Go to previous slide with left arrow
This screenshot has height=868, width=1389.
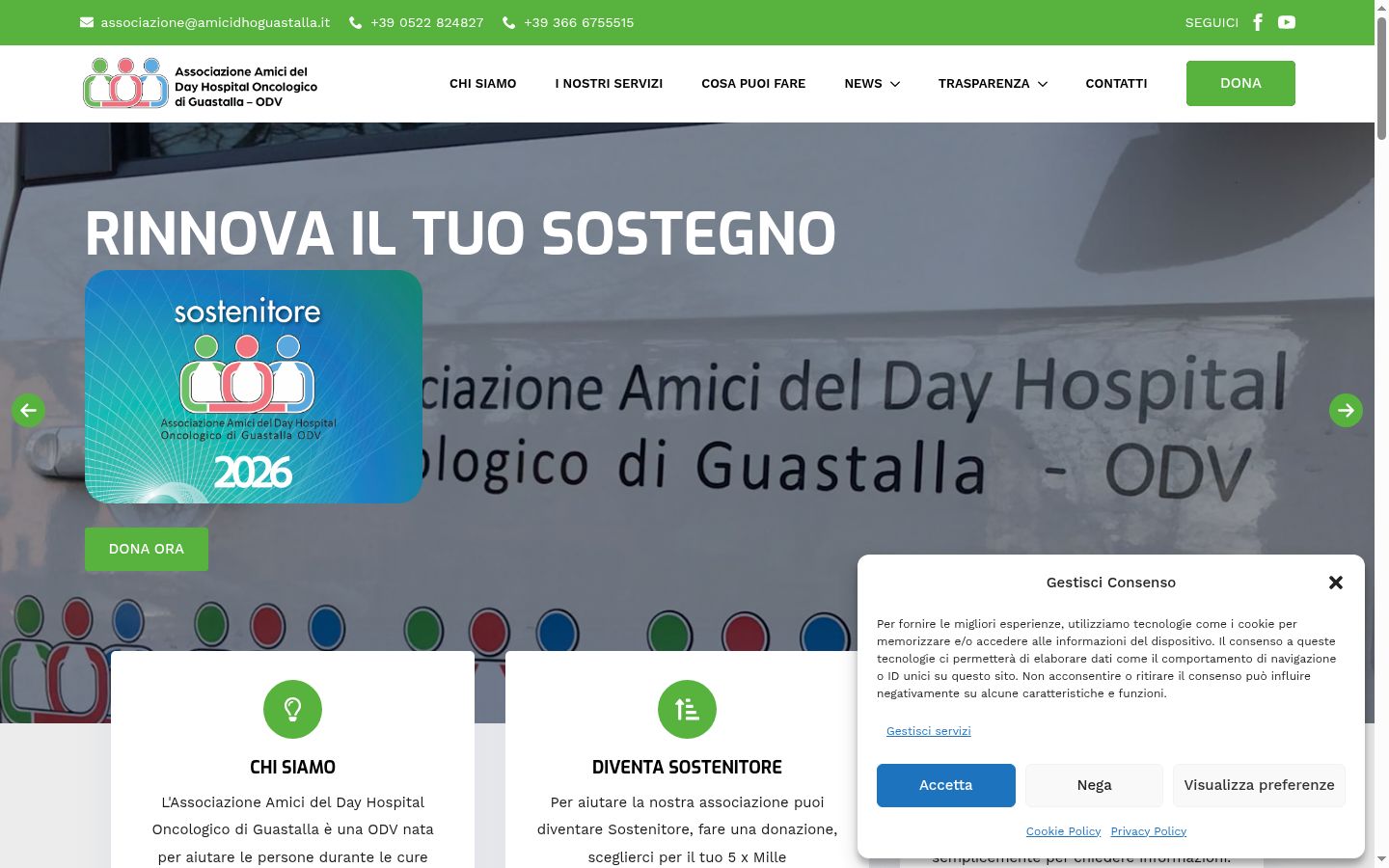tap(28, 410)
